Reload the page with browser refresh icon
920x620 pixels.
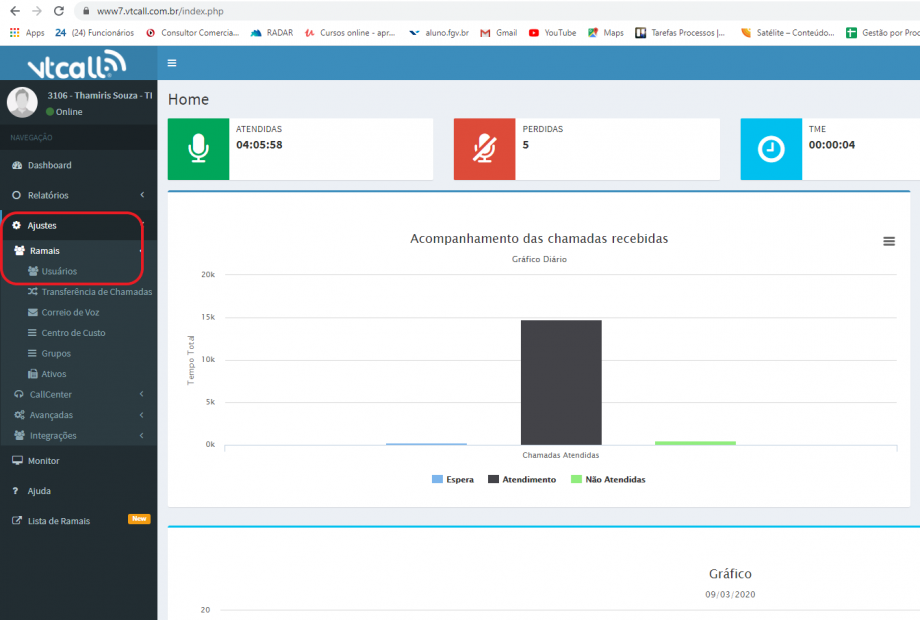58,11
